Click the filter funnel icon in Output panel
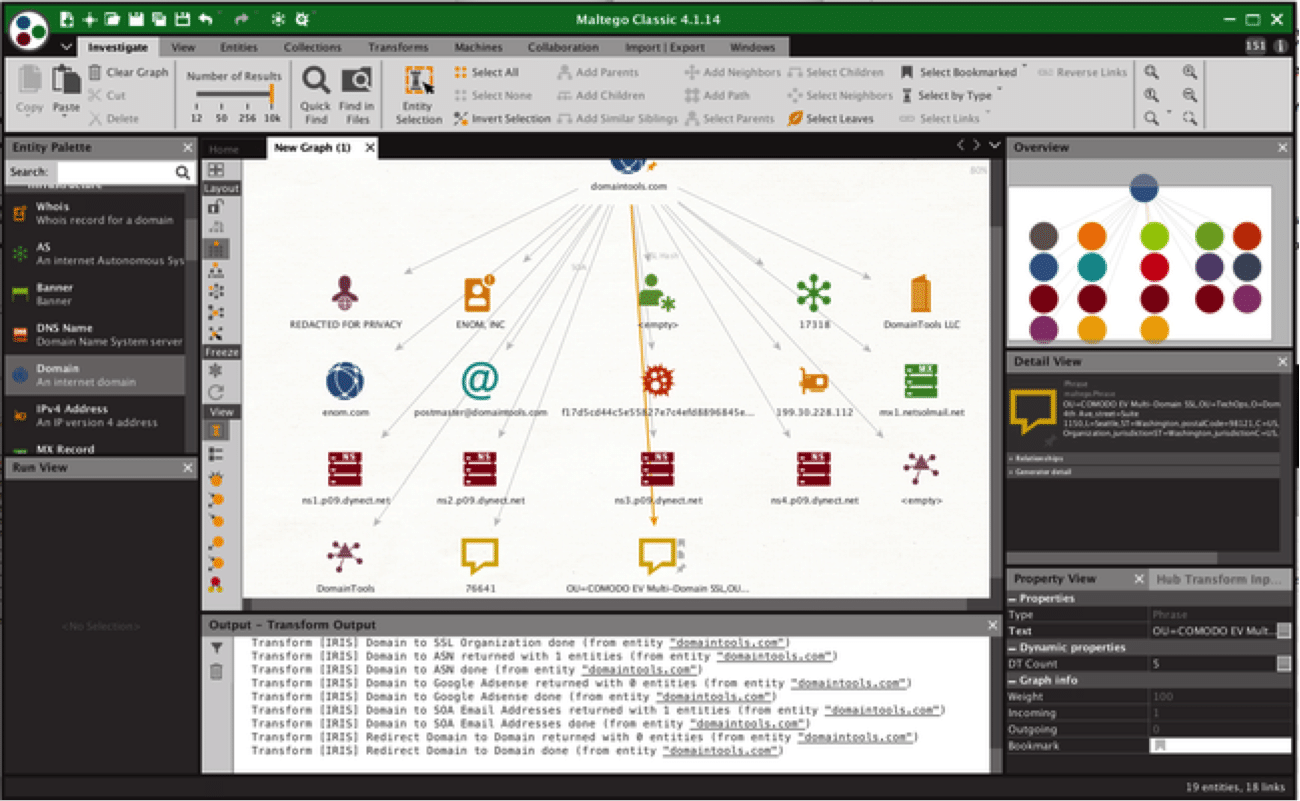 coord(216,649)
